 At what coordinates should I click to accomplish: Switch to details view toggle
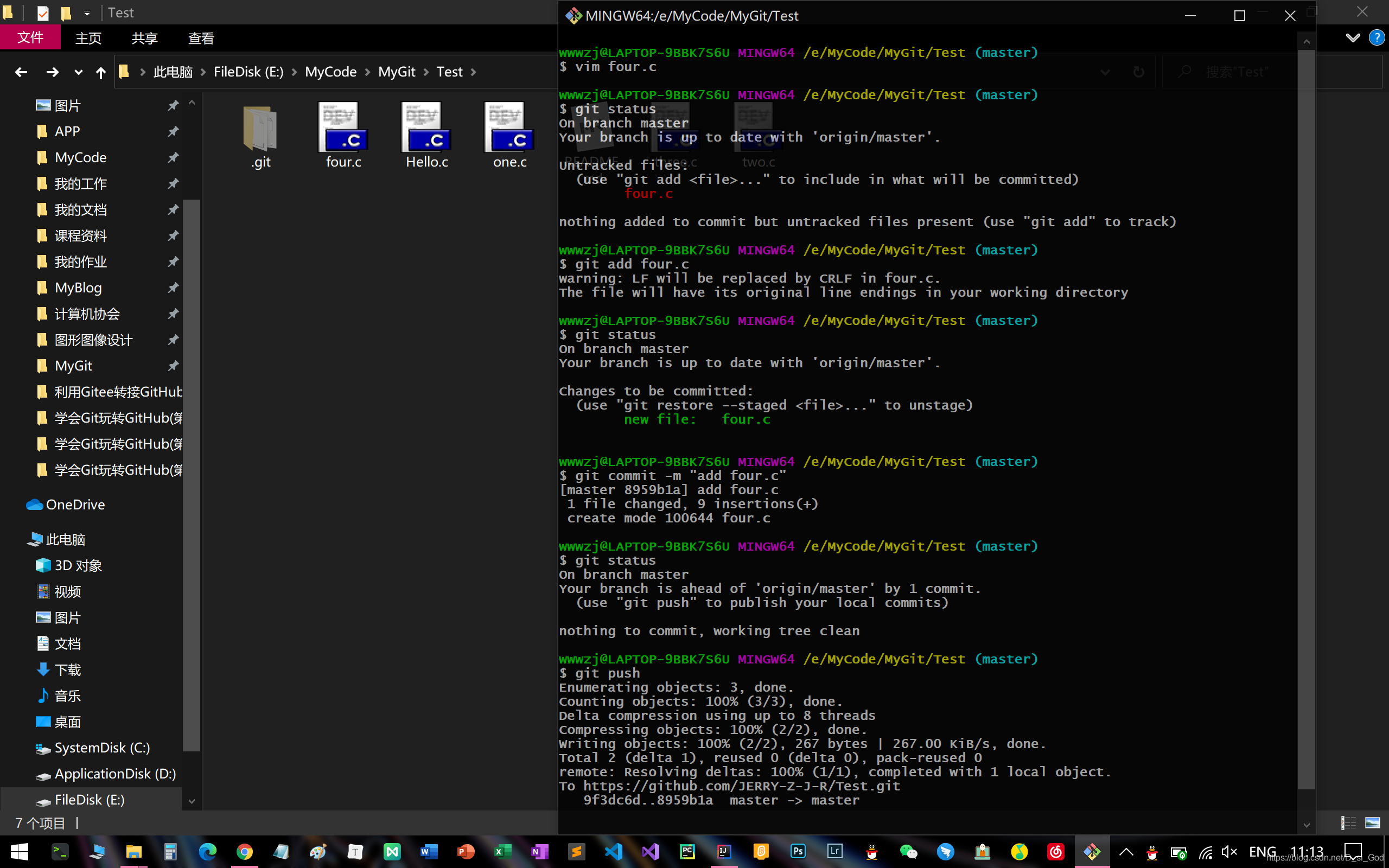tap(1348, 822)
